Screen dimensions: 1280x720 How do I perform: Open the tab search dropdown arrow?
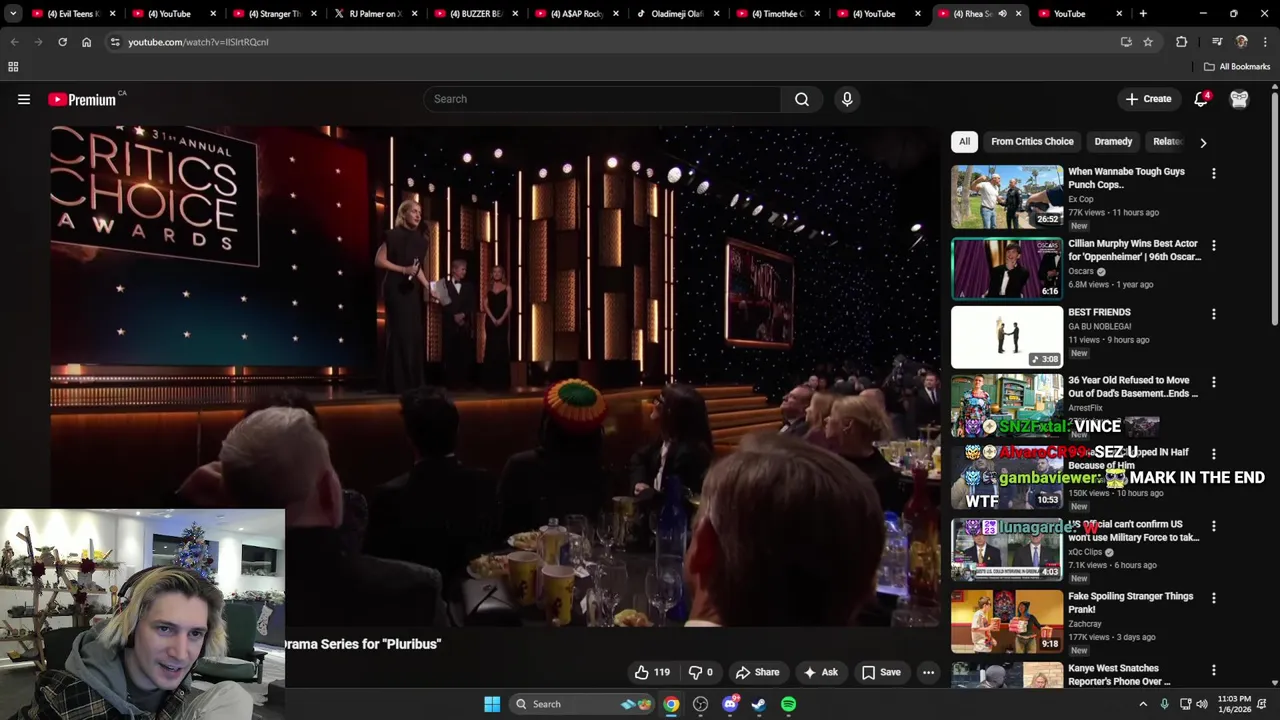(x=13, y=14)
